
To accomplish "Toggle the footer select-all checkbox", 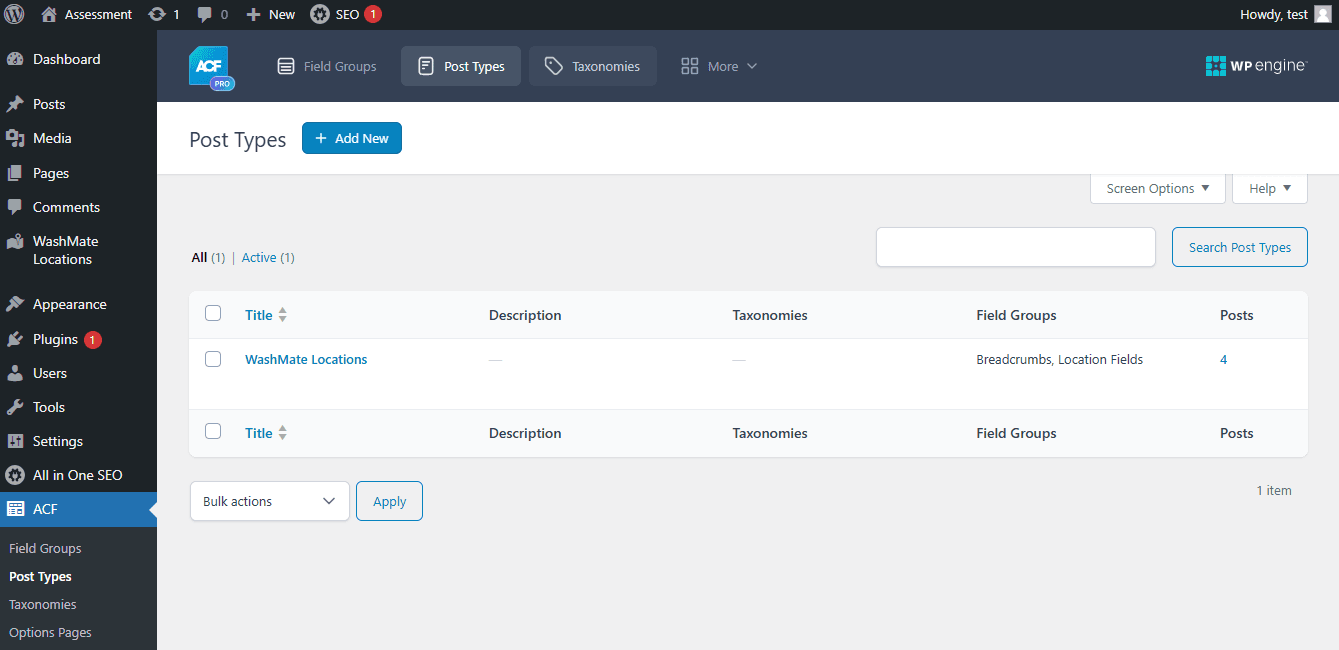I will pyautogui.click(x=213, y=432).
